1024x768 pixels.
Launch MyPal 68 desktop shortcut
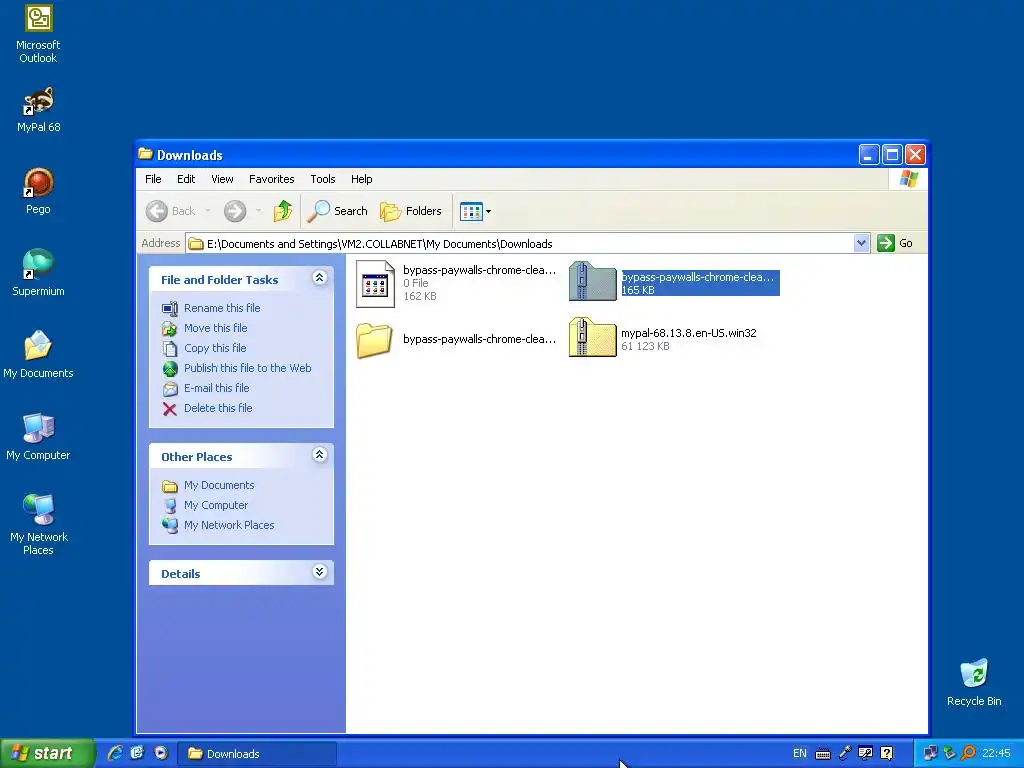(38, 110)
